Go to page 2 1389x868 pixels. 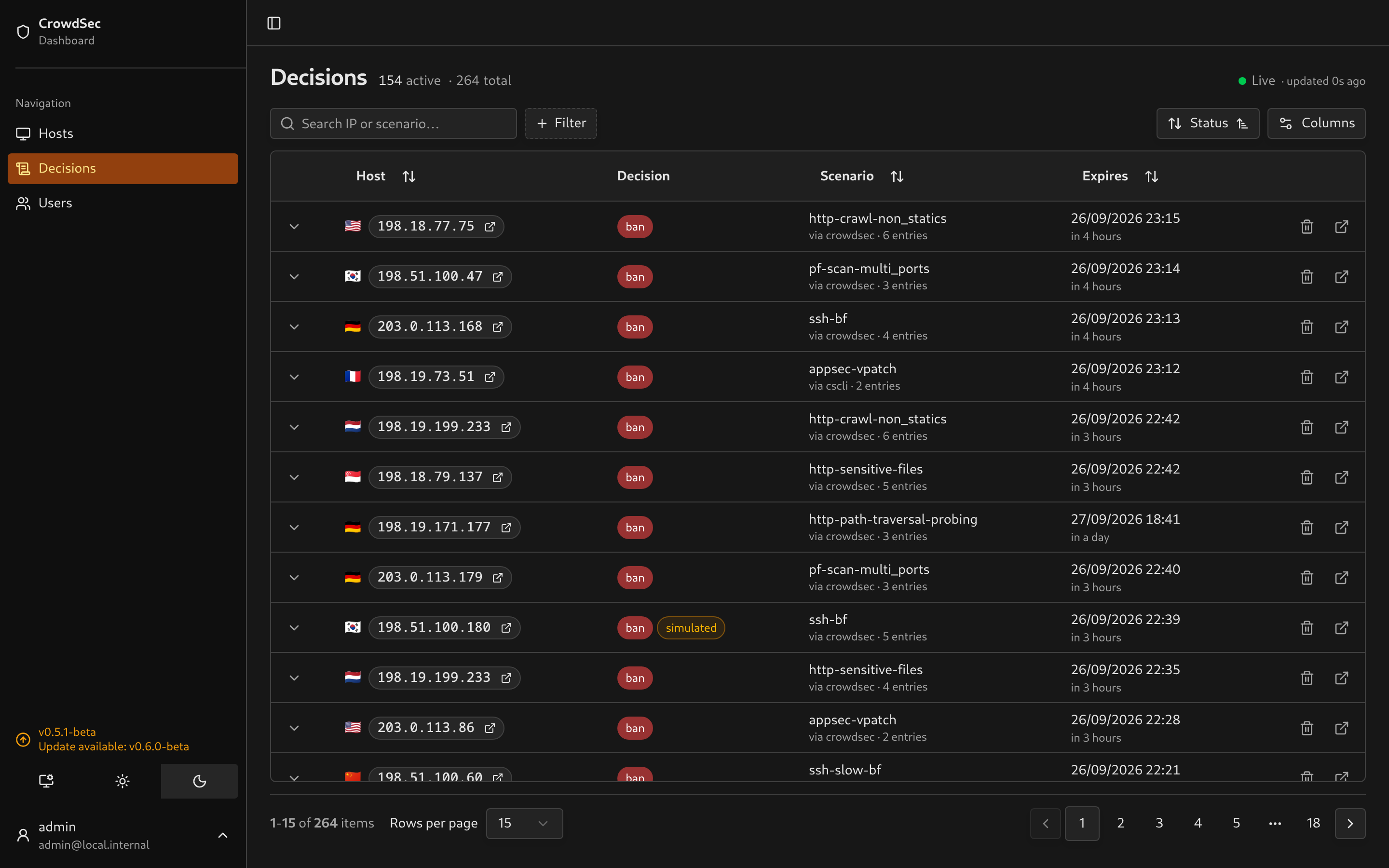click(x=1120, y=823)
